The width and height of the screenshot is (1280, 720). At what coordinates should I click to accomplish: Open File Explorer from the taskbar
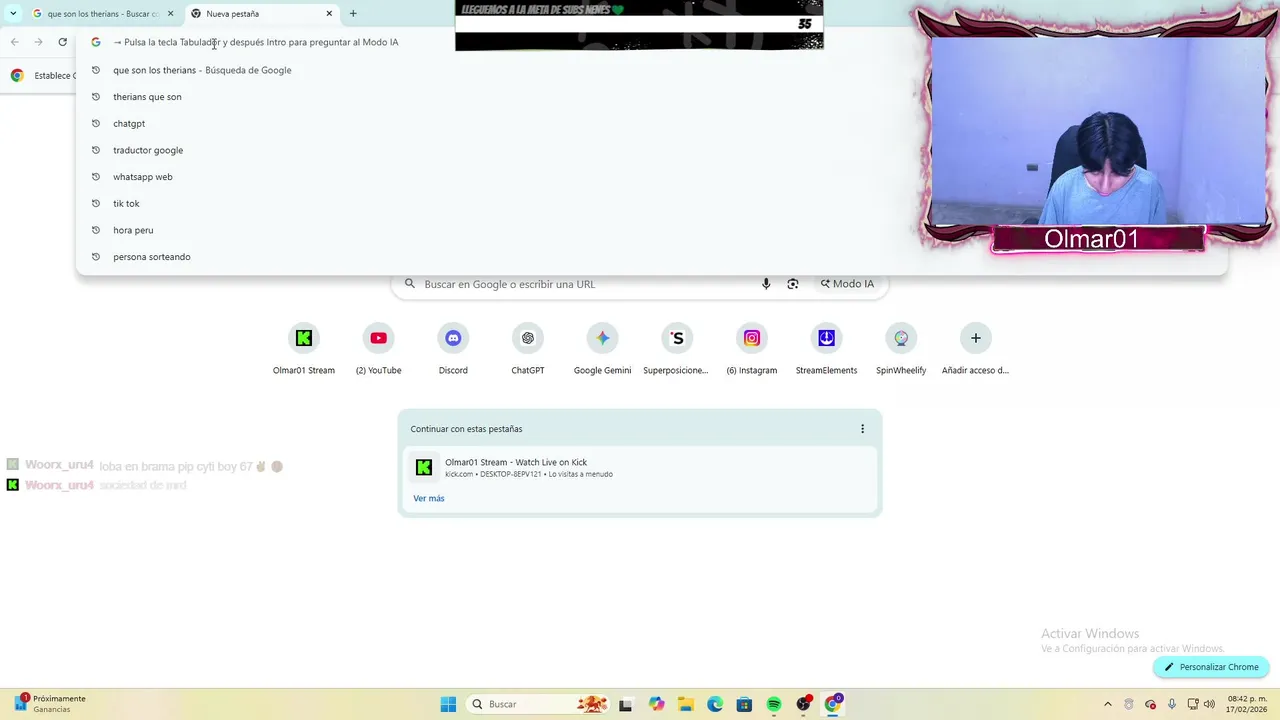pos(685,704)
